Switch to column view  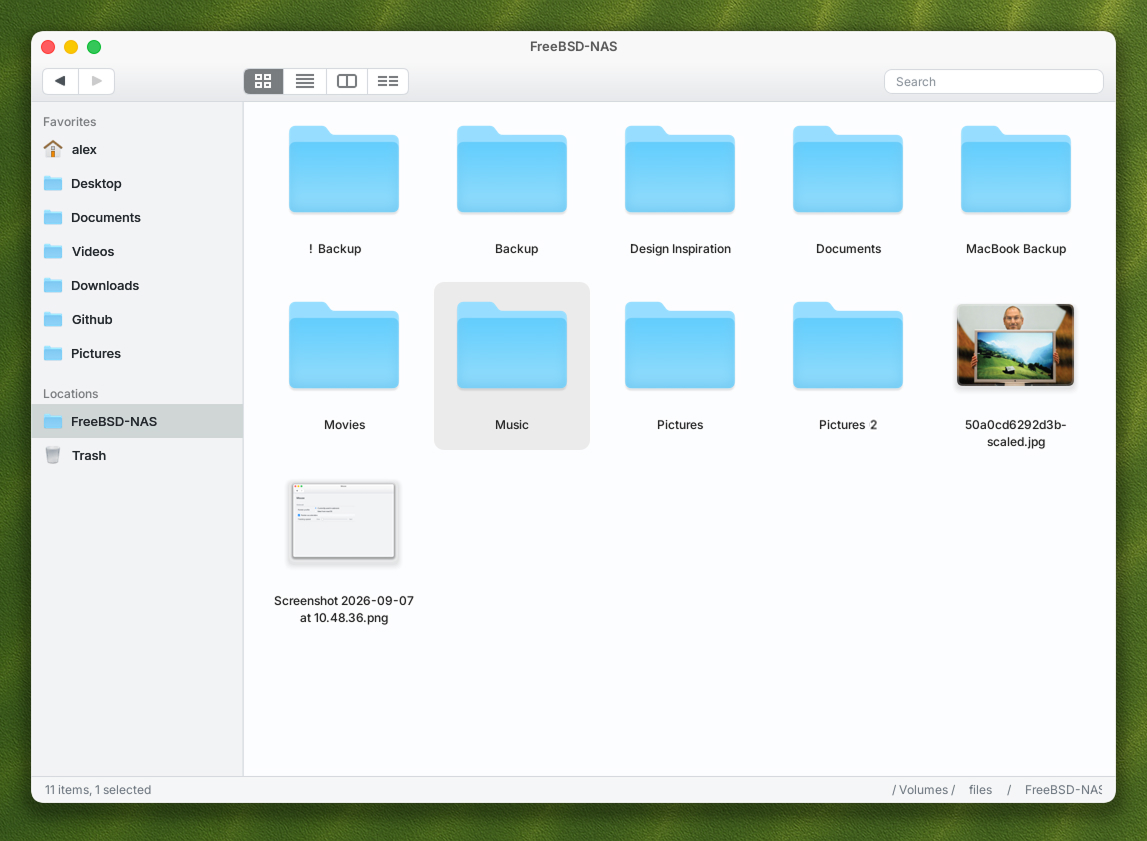pyautogui.click(x=347, y=81)
